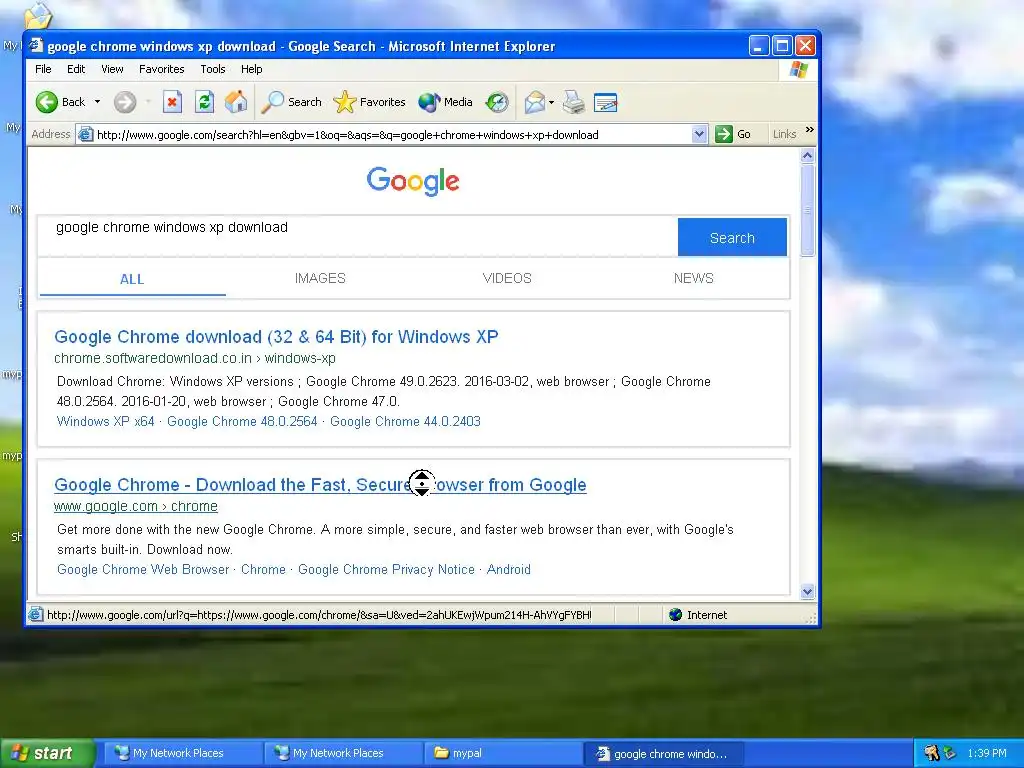Open the toolbar Search pane
1024x768 pixels.
[x=291, y=102]
